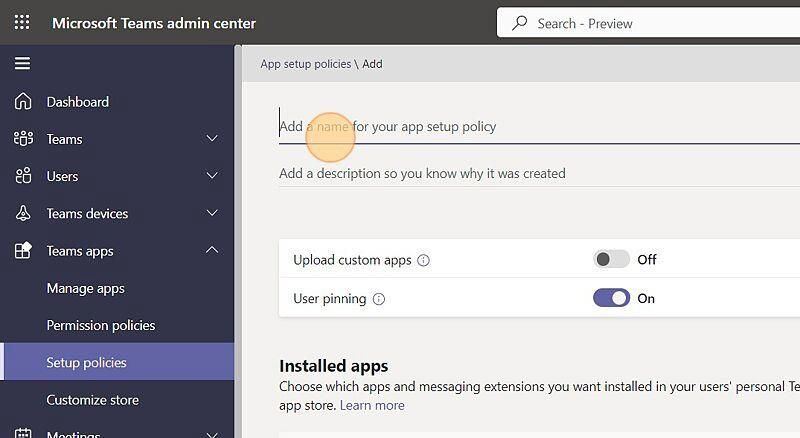The image size is (800, 438).
Task: Collapse the Teams apps chevron
Action: click(x=212, y=250)
